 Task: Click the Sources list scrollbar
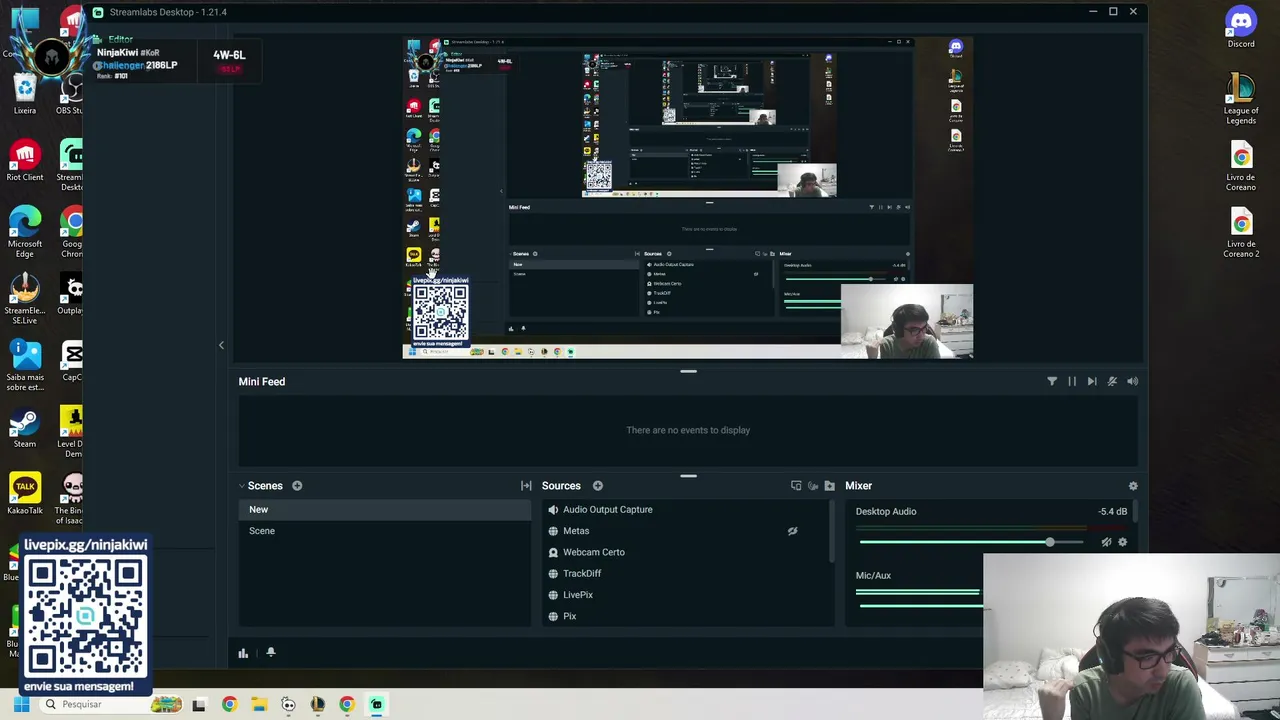click(832, 530)
